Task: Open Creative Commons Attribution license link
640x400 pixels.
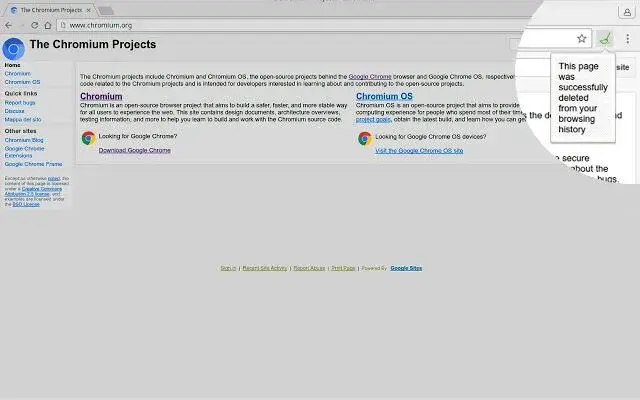Action: [35, 191]
